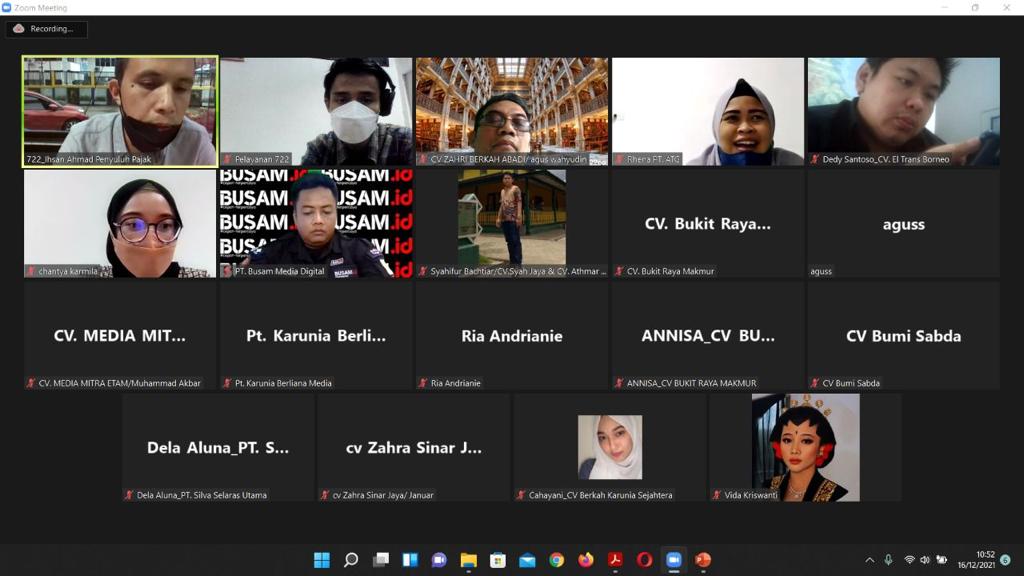
Task: Open taskbar Search magnifier icon
Action: click(351, 560)
